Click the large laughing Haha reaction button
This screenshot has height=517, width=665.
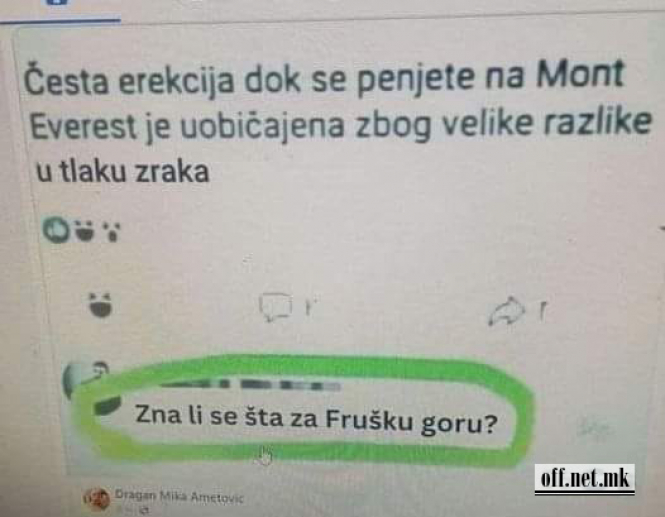pos(101,305)
